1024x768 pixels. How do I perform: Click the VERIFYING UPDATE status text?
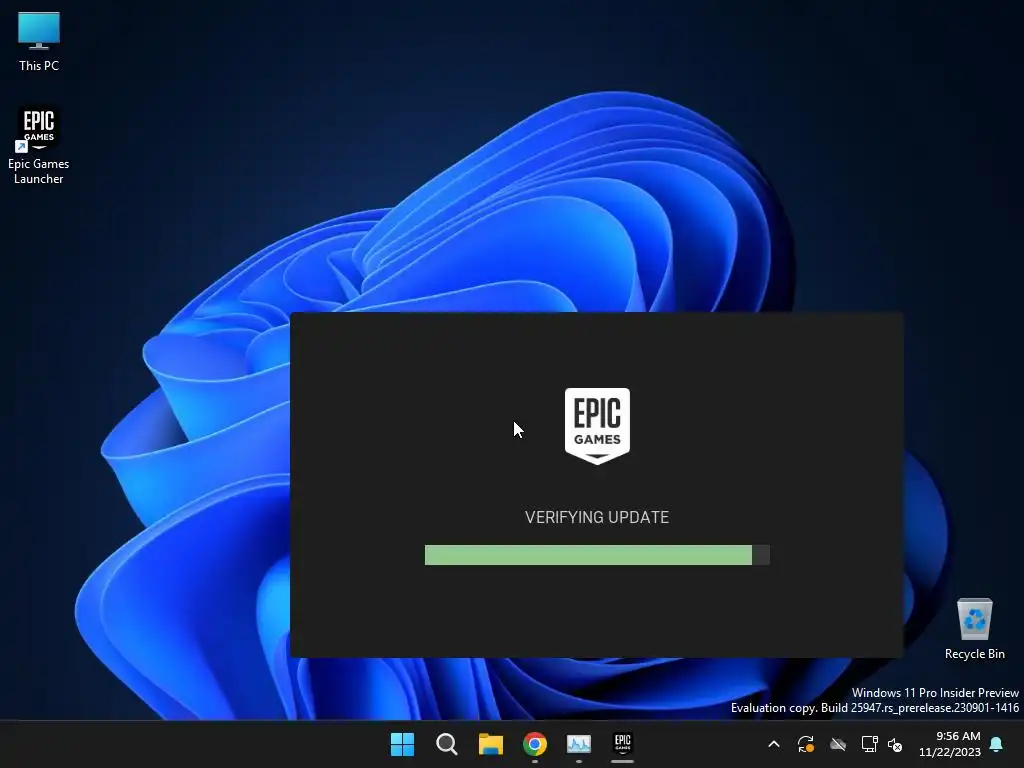pos(597,517)
